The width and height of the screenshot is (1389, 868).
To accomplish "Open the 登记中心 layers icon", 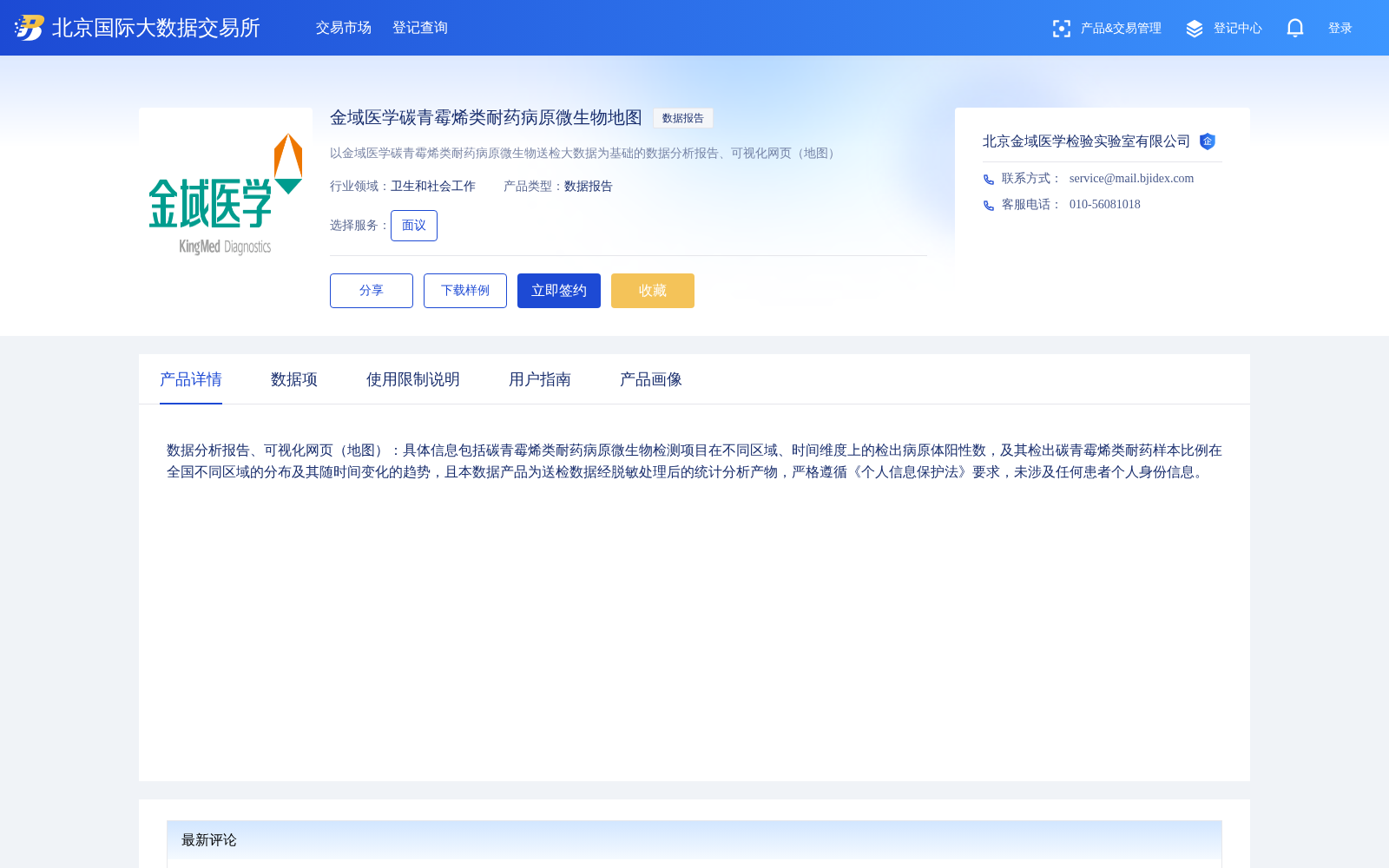I will tap(1195, 29).
